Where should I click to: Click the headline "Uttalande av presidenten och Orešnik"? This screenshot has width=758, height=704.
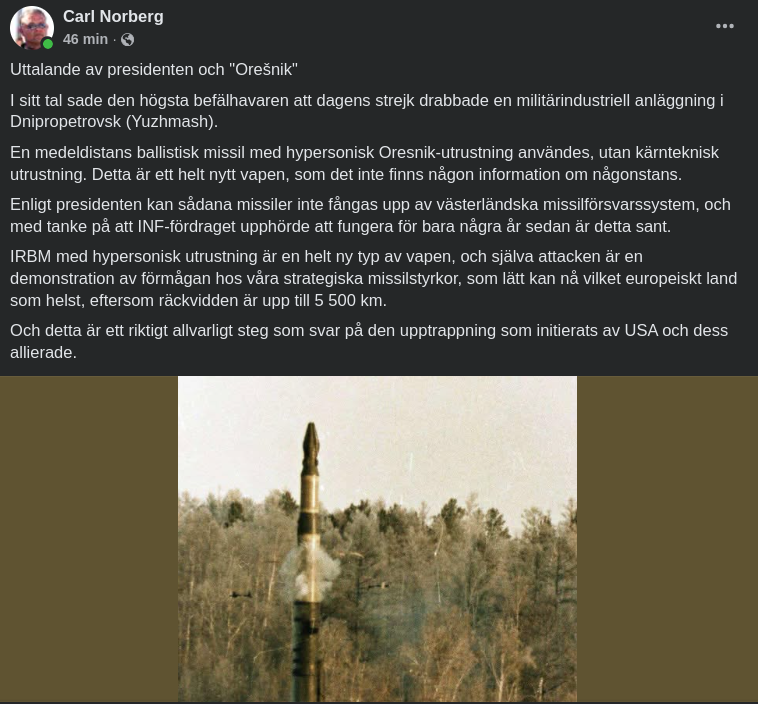[154, 70]
